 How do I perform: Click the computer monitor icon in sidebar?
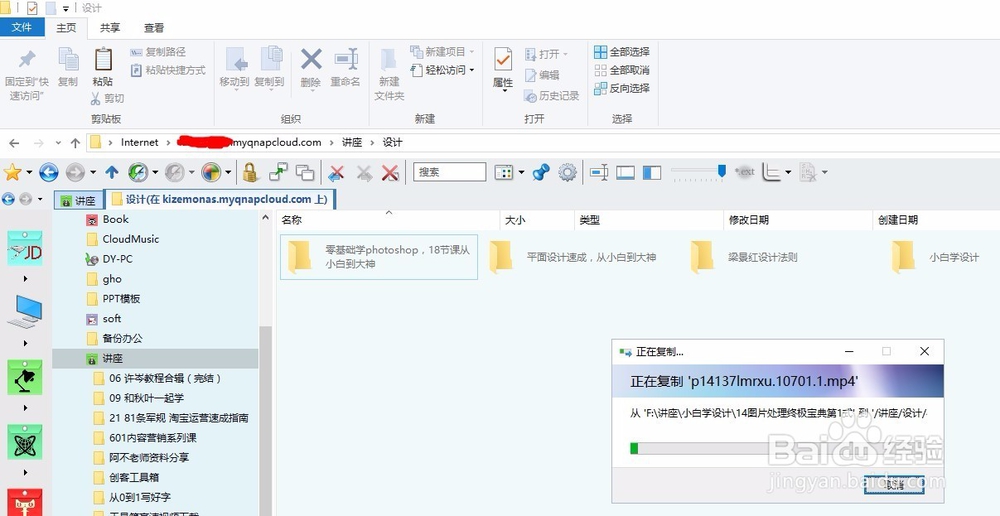click(24, 312)
